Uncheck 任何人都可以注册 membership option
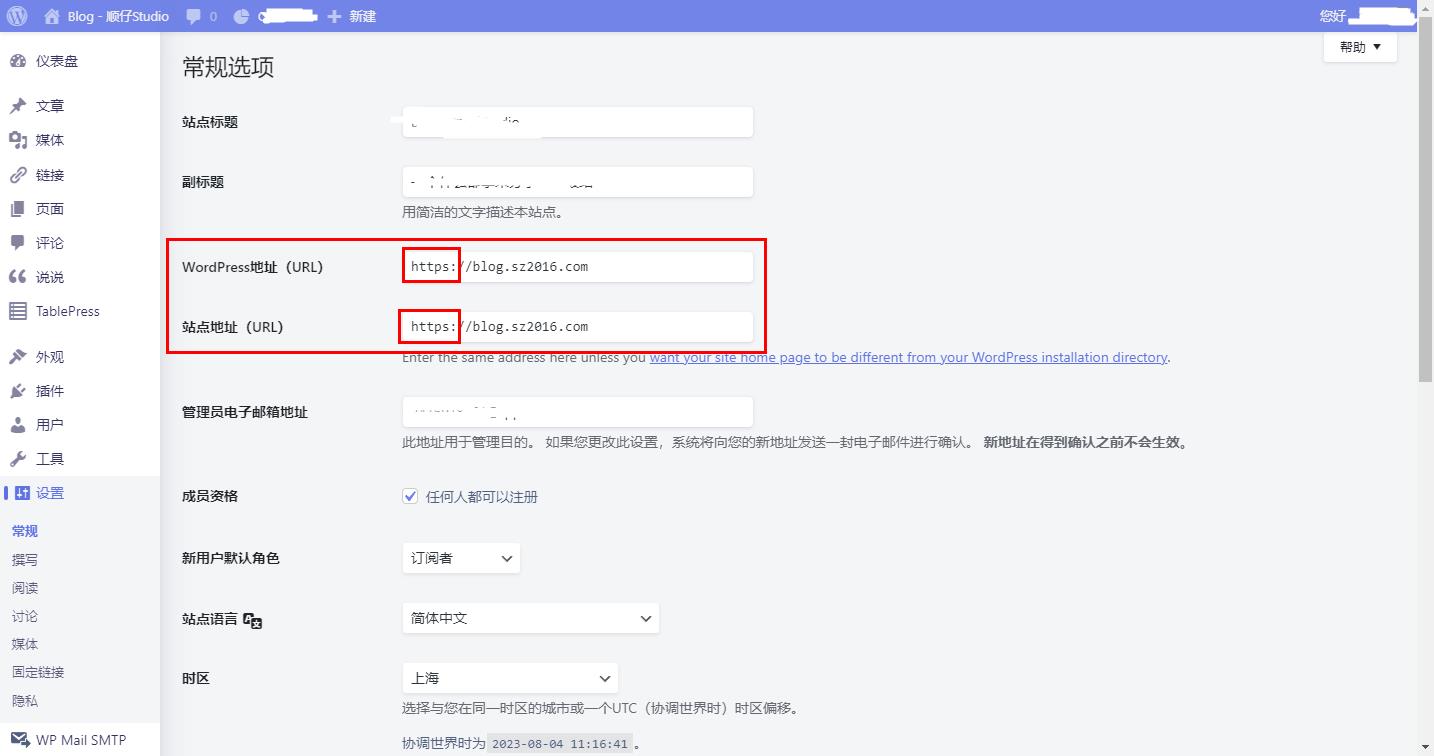Screen dimensions: 1434x756 coord(410,495)
